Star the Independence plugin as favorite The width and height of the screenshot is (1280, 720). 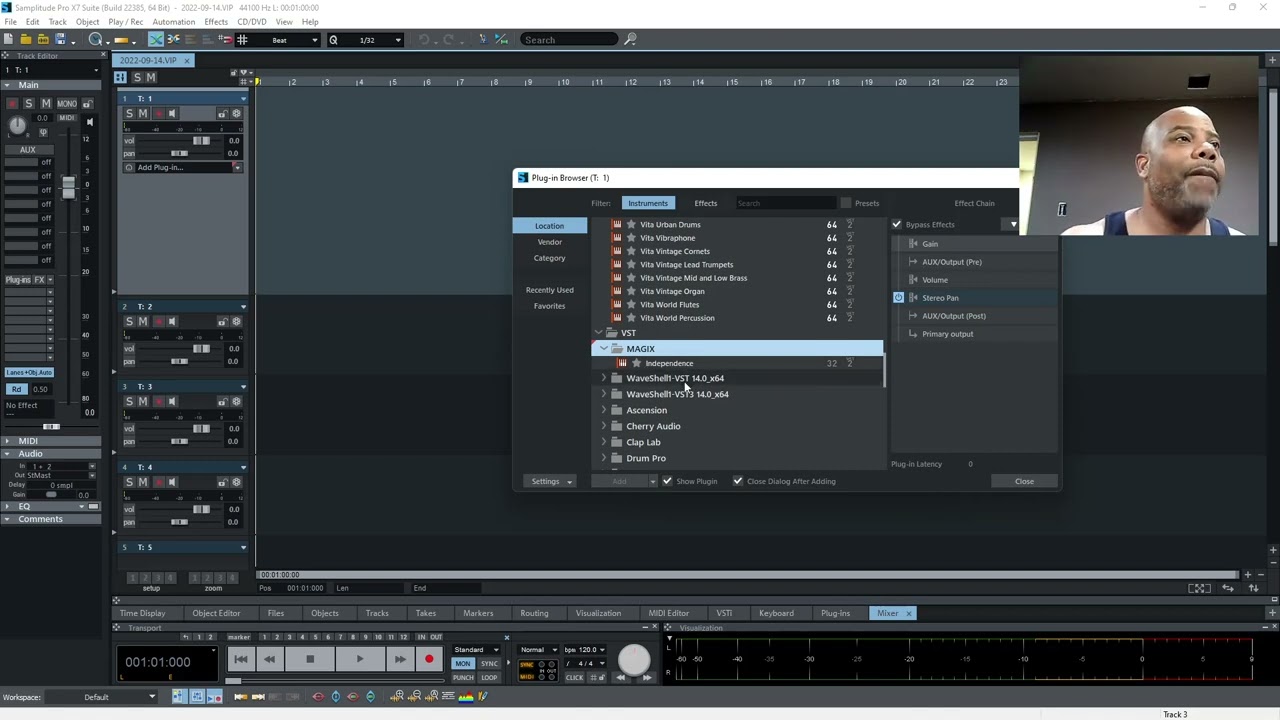tap(636, 363)
